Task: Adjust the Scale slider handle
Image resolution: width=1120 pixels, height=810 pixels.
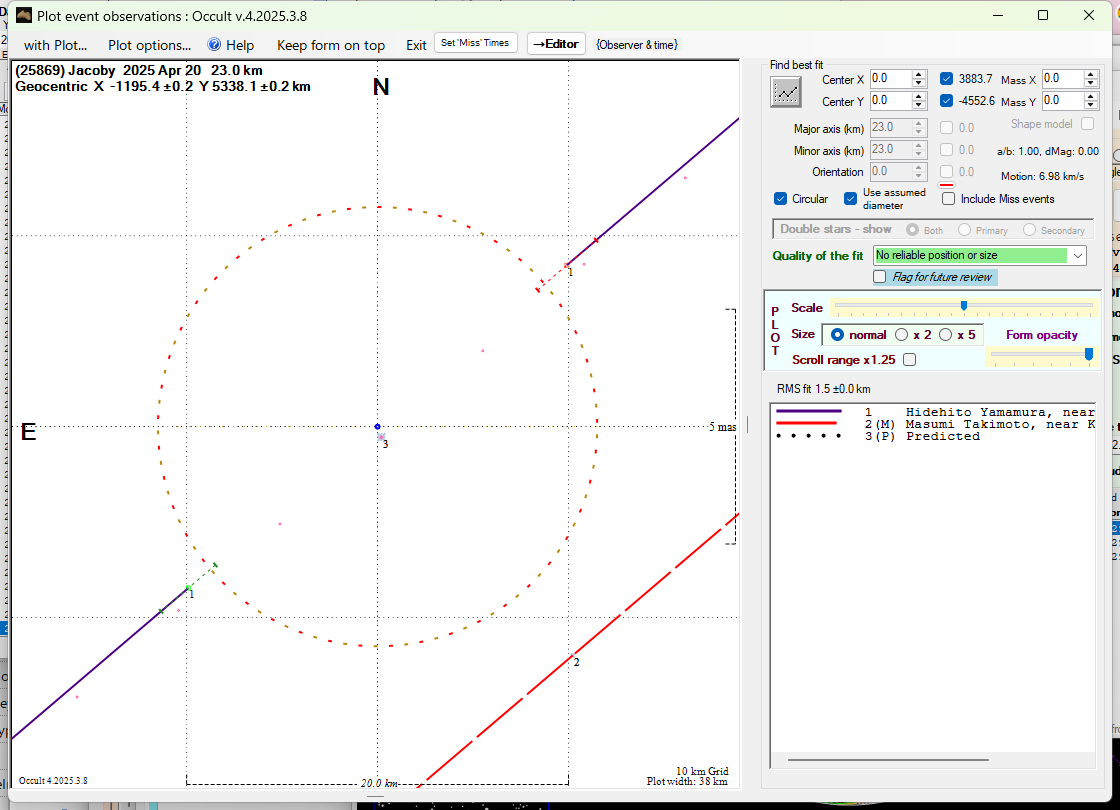Action: tap(964, 306)
